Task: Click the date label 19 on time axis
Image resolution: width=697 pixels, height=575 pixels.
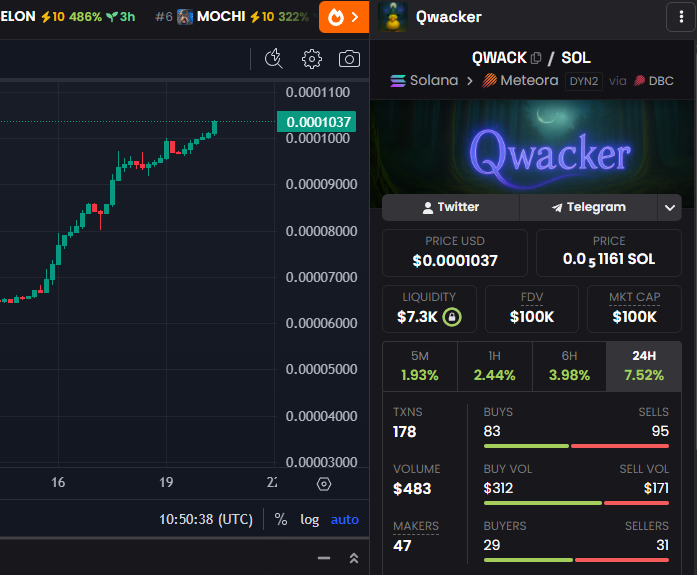Action: pos(166,483)
